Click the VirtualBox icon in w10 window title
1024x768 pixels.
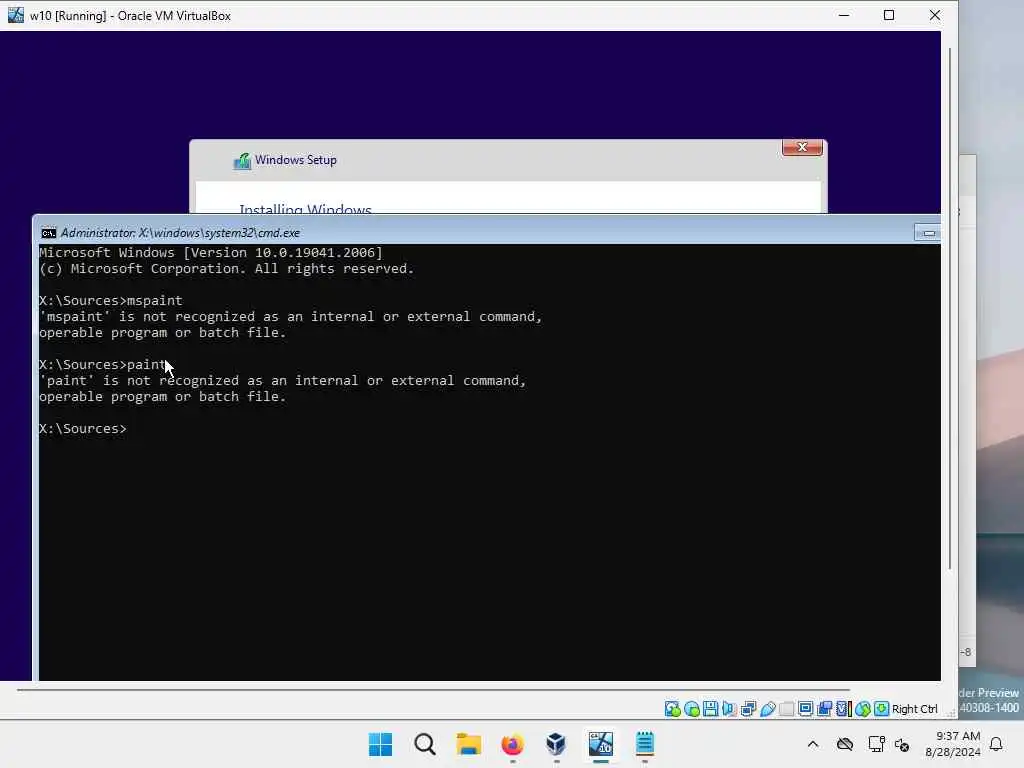pos(16,15)
